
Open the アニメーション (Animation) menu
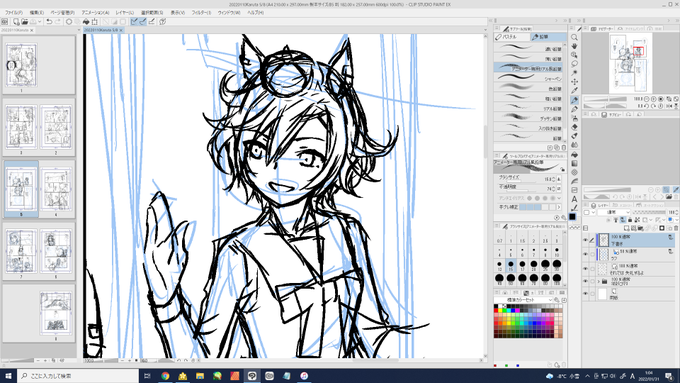[x=95, y=13]
